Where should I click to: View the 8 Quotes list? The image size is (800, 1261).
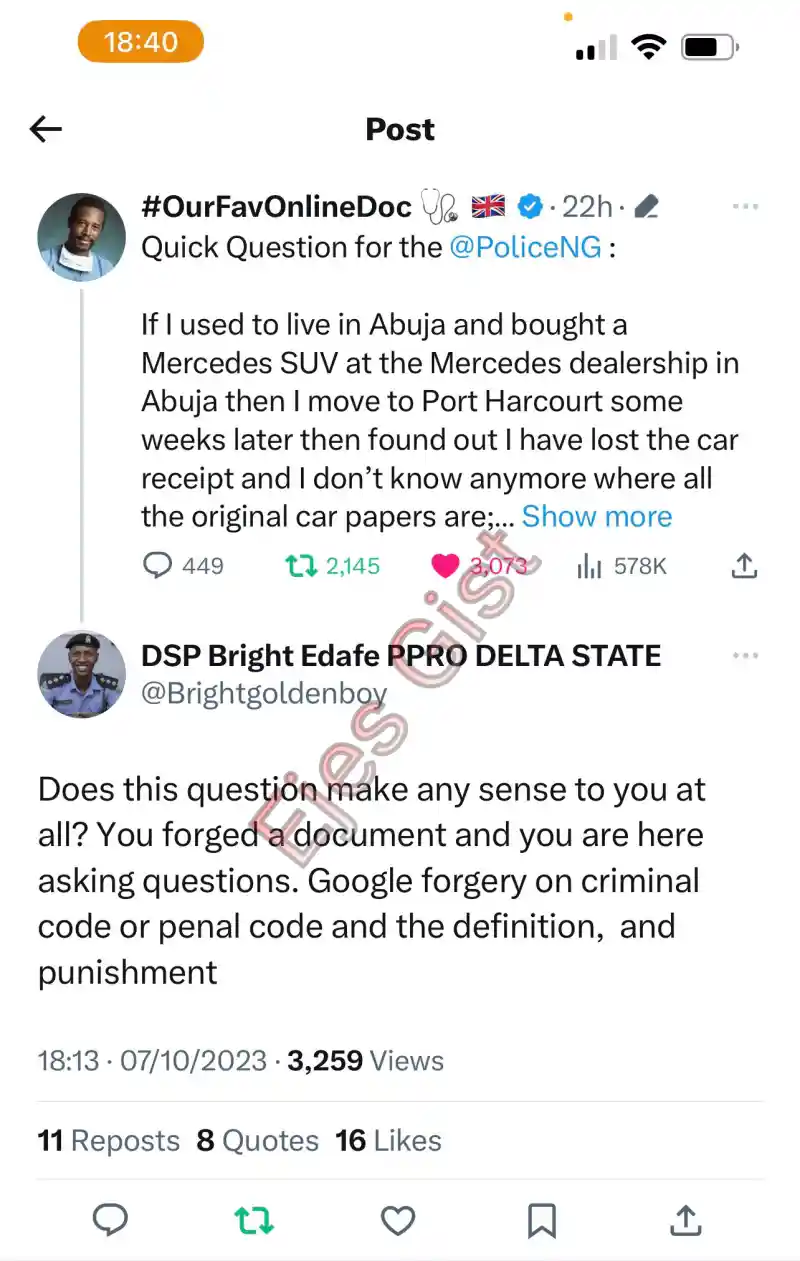(256, 1140)
